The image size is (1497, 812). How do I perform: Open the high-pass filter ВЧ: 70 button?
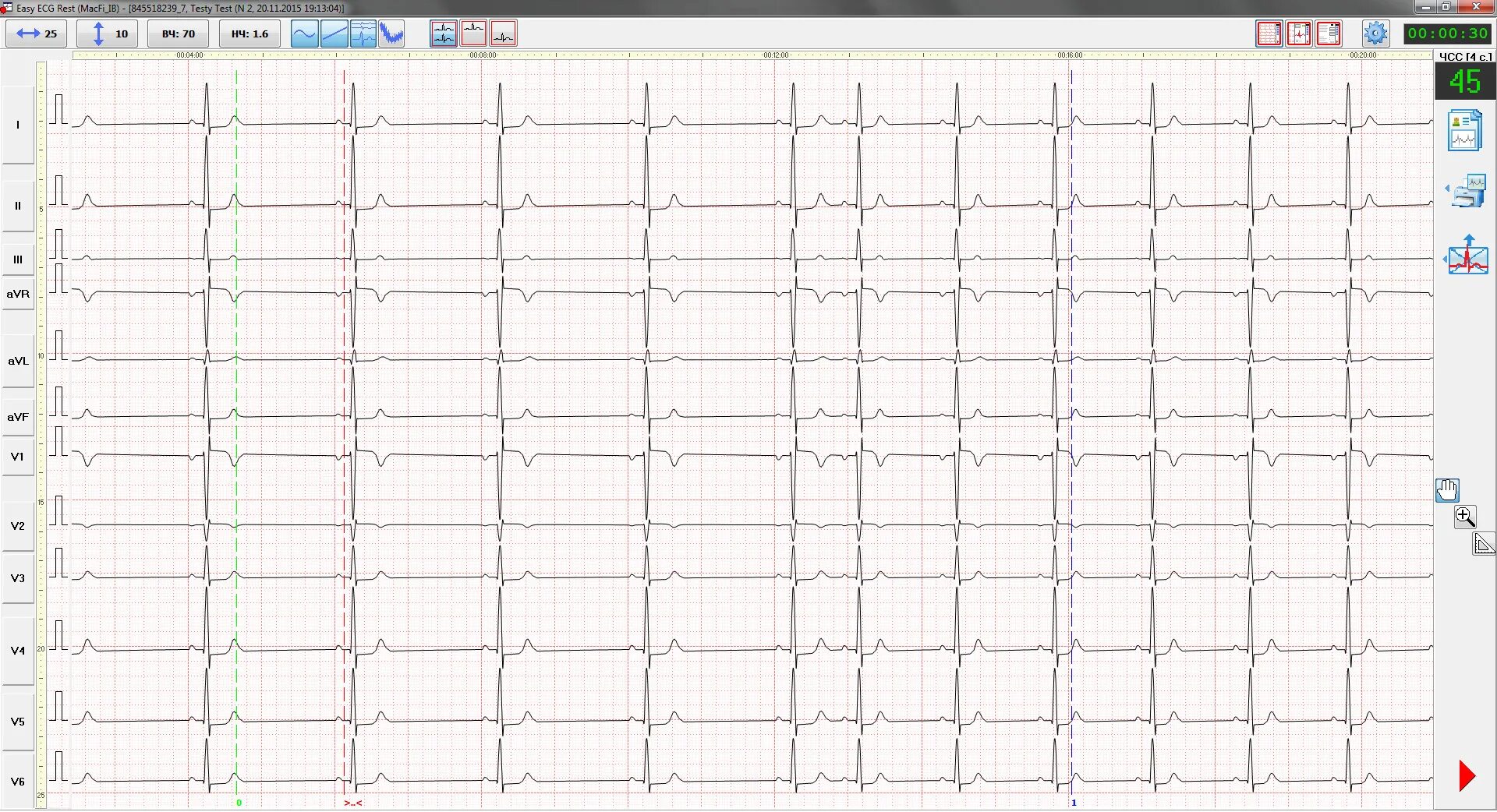[x=179, y=34]
